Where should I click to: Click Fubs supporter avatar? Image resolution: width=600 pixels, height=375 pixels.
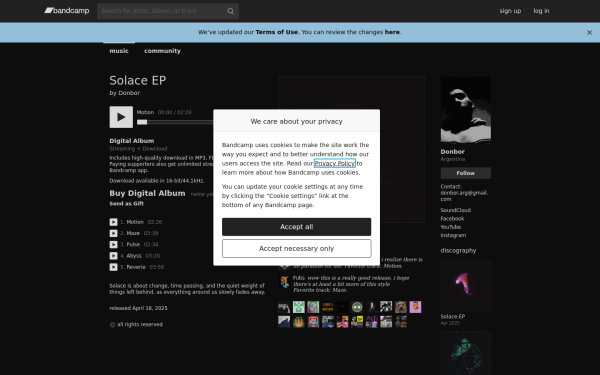pyautogui.click(x=284, y=282)
